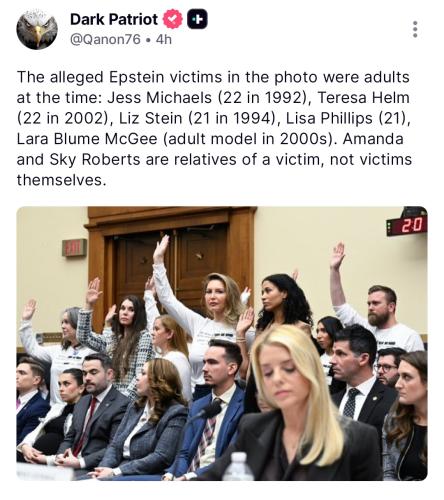Click the pink verified checkmark badge
This screenshot has height=500, width=444.
click(173, 19)
